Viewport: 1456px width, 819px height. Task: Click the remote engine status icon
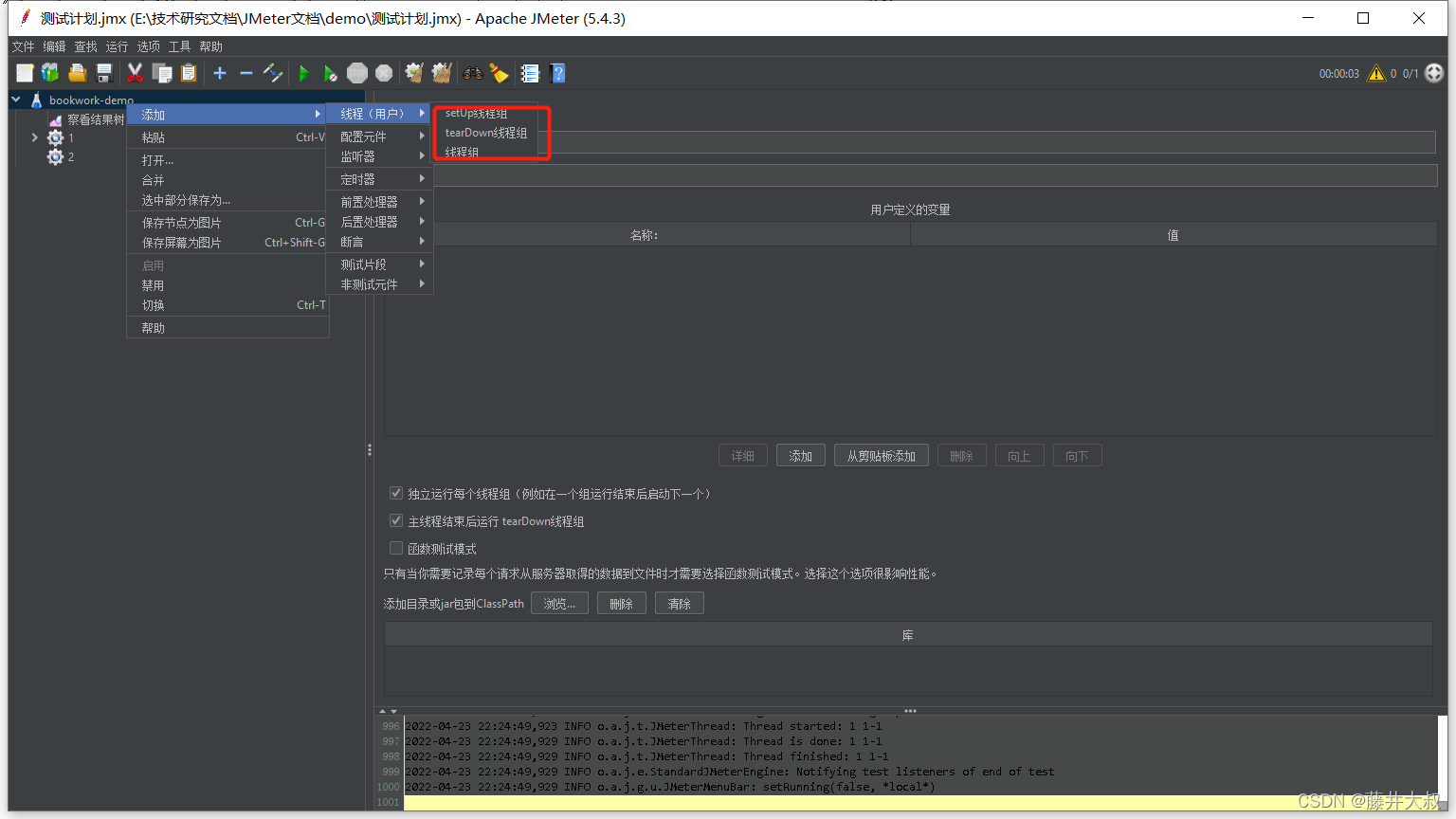(x=1434, y=73)
